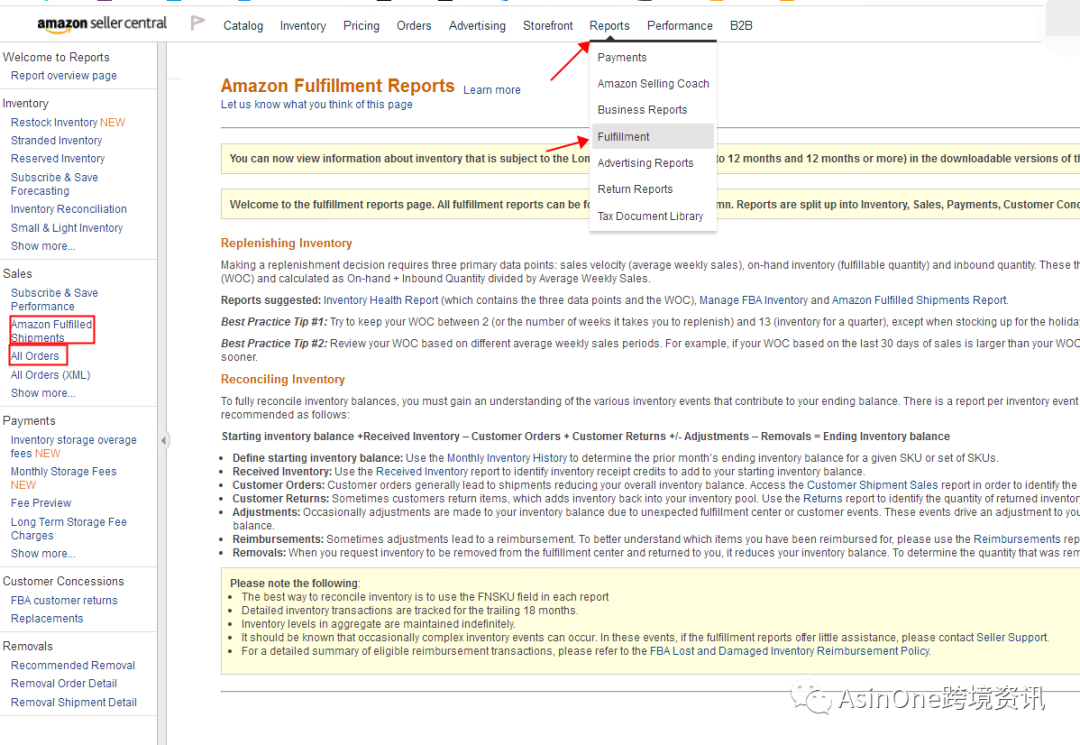The height and width of the screenshot is (745, 1080).
Task: Click the Learn more link beside title
Action: click(492, 90)
